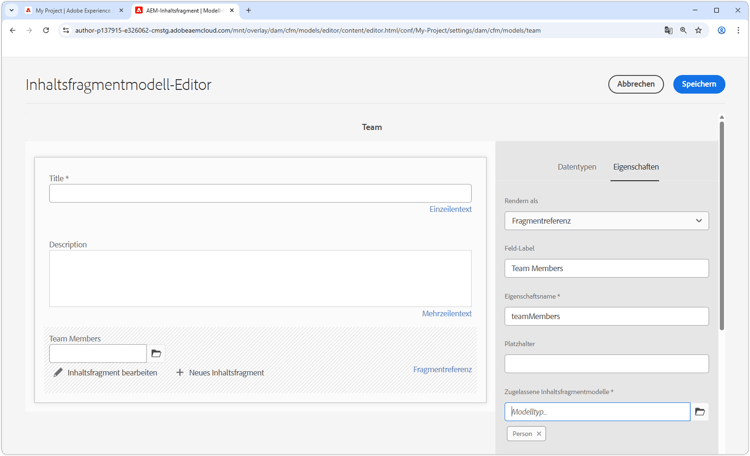
Task: Remove the Person model tag
Action: [539, 434]
